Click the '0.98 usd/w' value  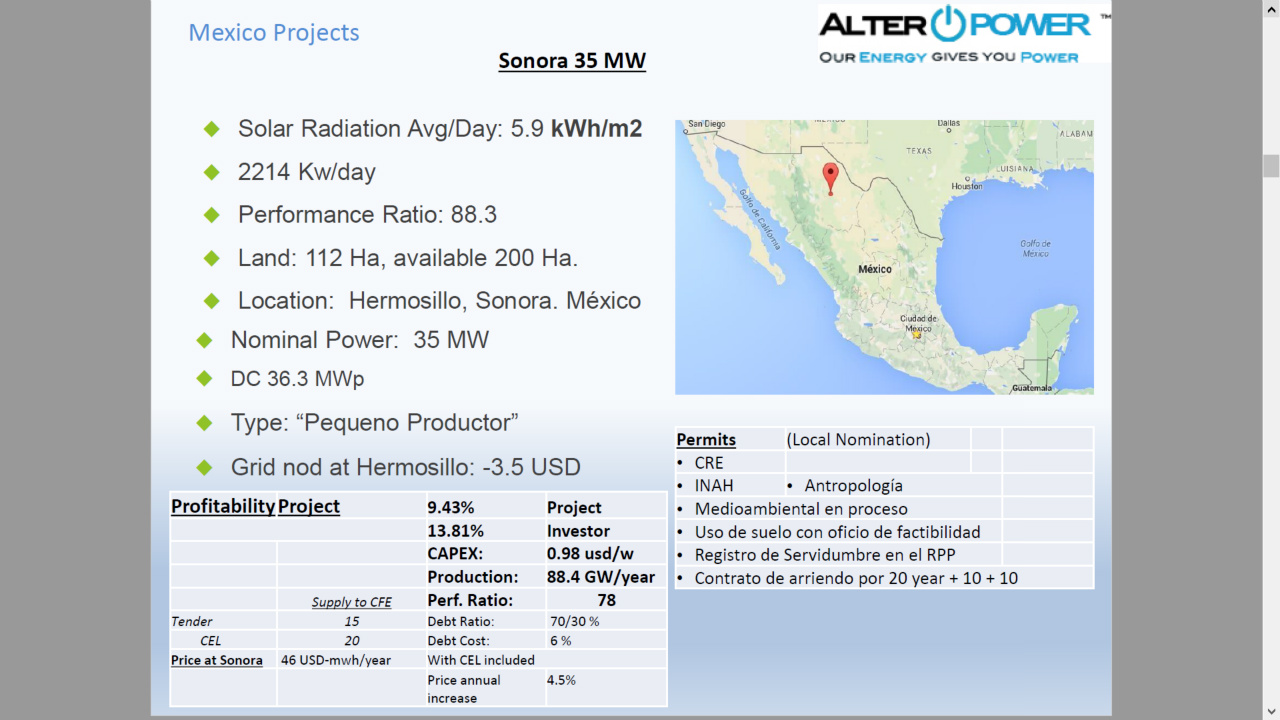(x=590, y=553)
